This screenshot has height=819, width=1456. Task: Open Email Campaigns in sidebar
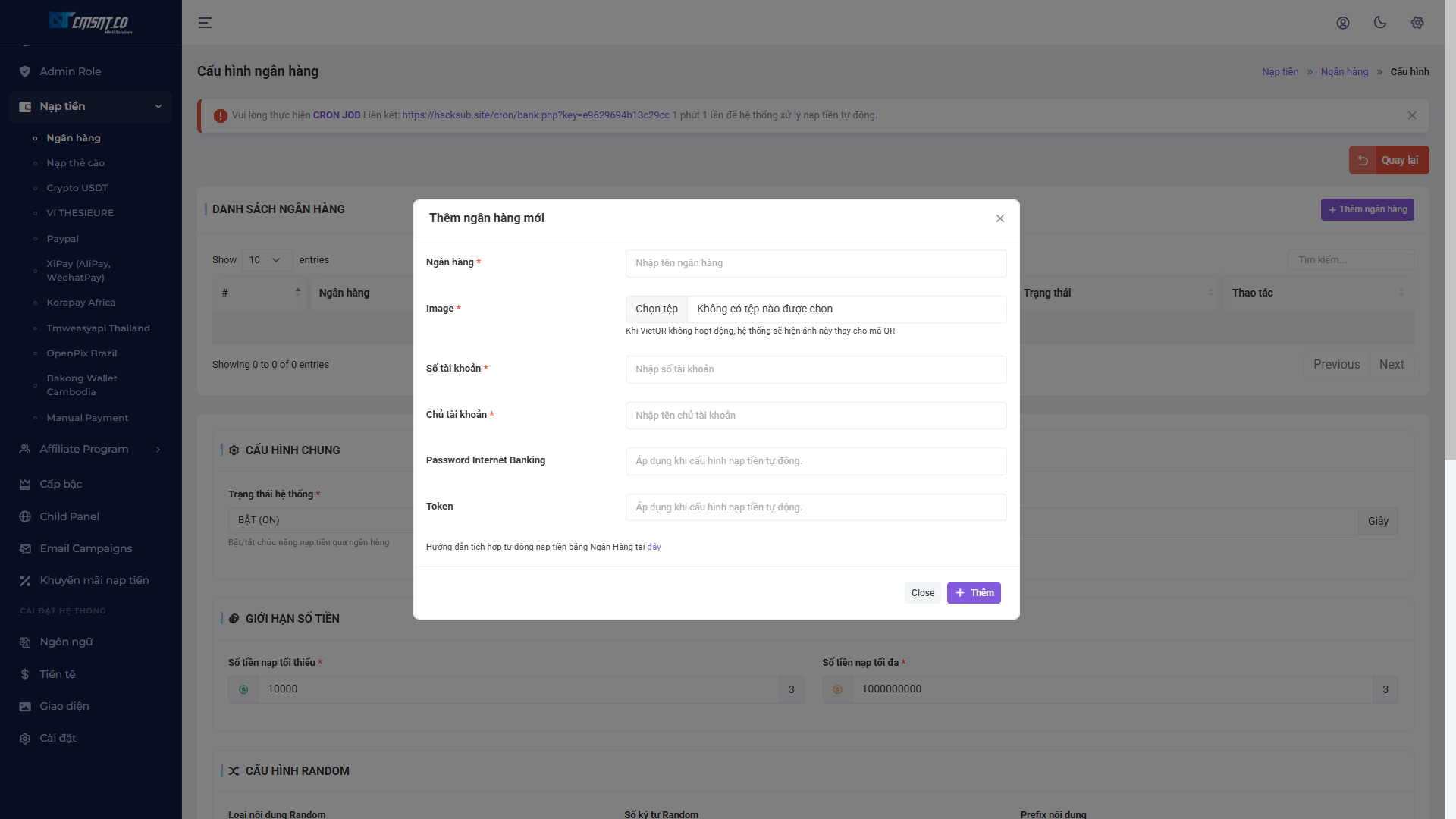[x=85, y=548]
